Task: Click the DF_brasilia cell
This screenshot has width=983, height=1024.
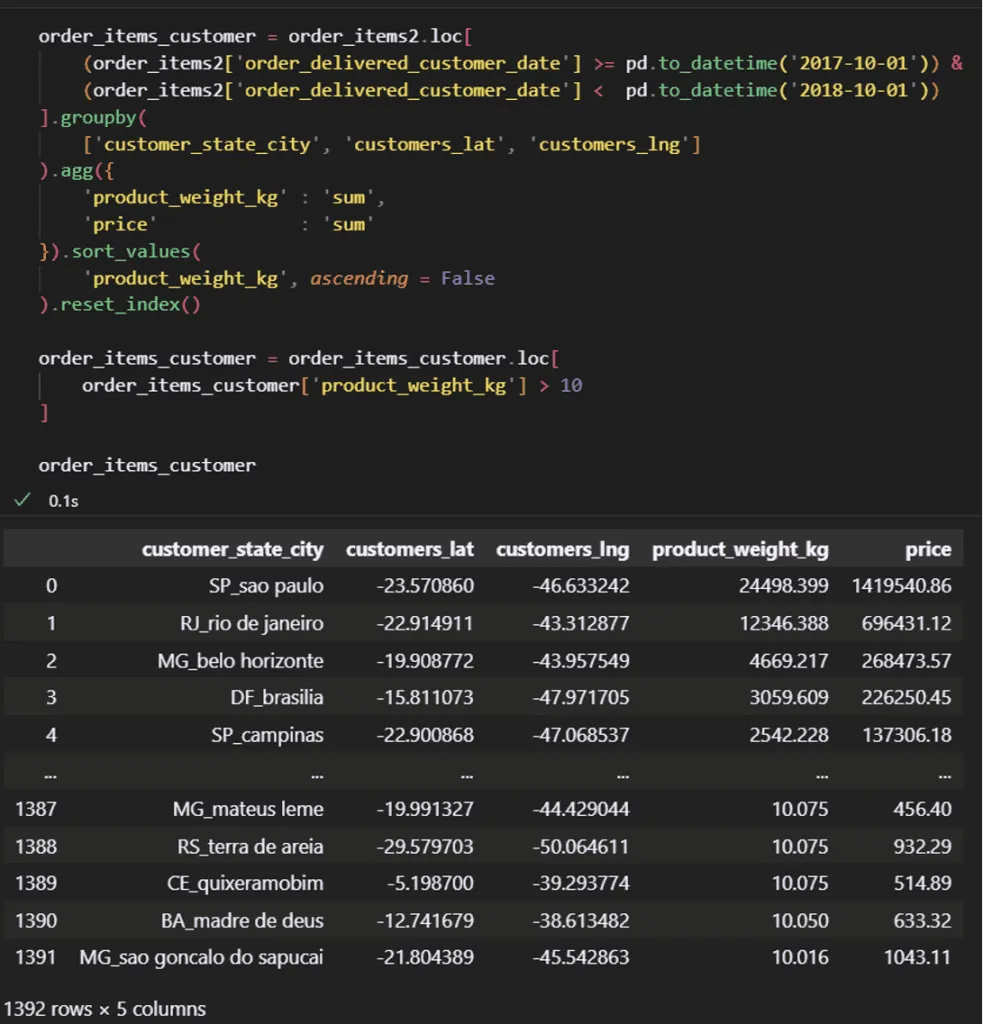Action: point(277,697)
